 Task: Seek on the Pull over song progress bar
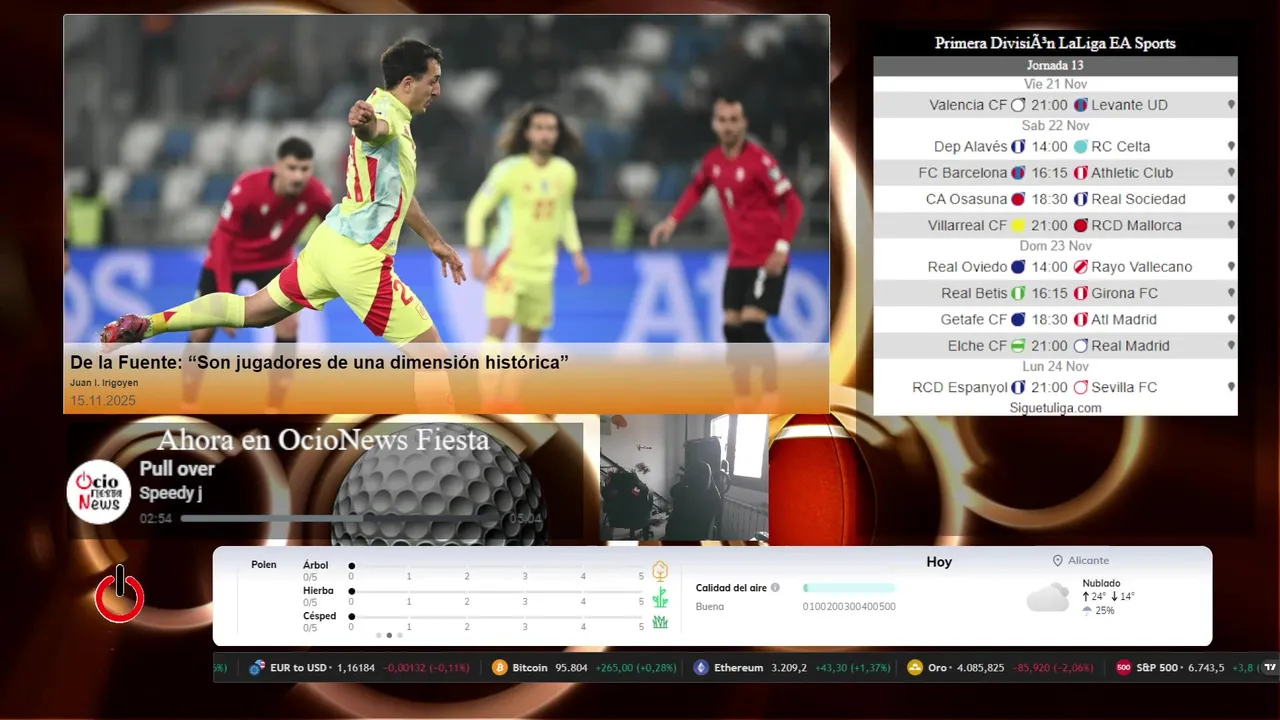pyautogui.click(x=342, y=519)
